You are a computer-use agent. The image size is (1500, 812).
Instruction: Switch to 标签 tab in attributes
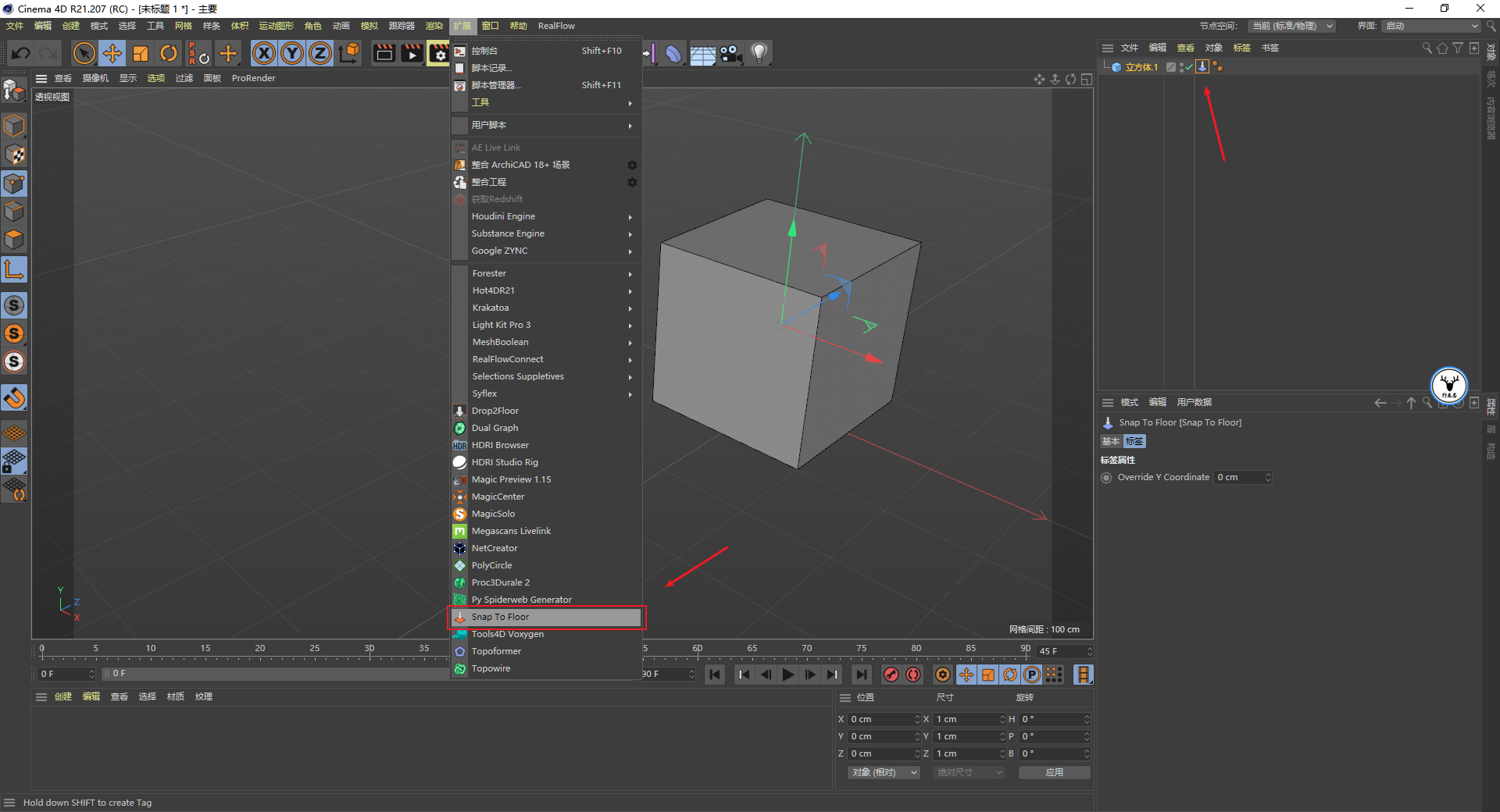coord(1134,441)
